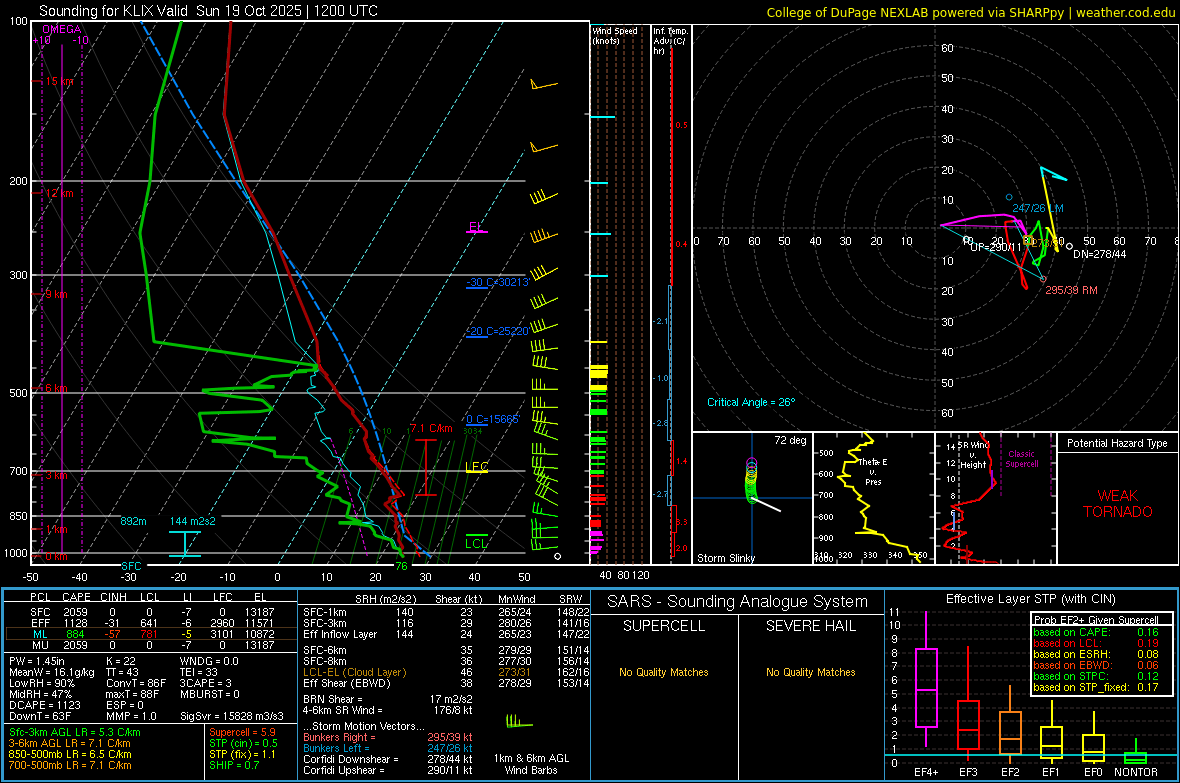Click the magenta 'Classic Supercell' label
This screenshot has height=783, width=1180.
click(x=1022, y=459)
